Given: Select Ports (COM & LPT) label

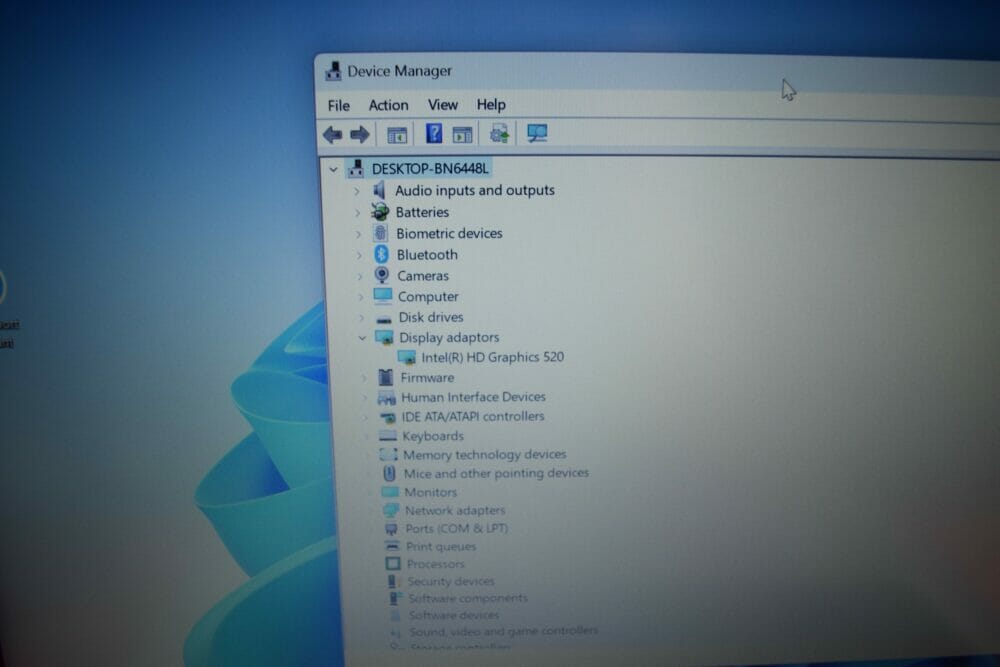Looking at the screenshot, I should click(457, 529).
